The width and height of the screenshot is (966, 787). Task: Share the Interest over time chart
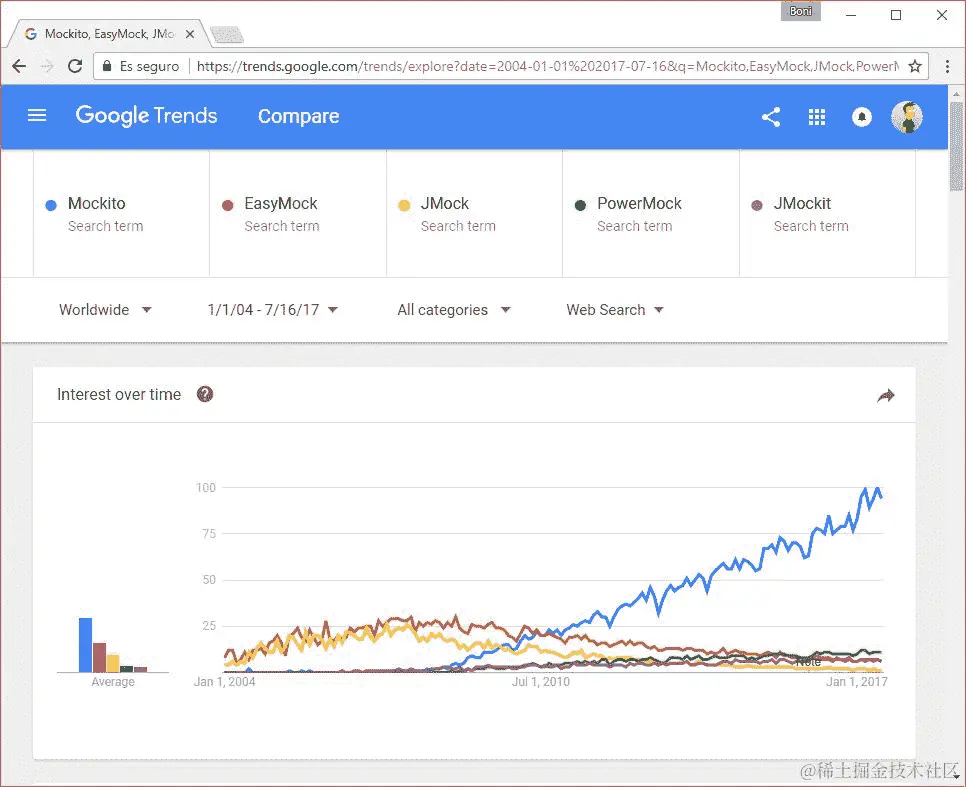pos(885,396)
